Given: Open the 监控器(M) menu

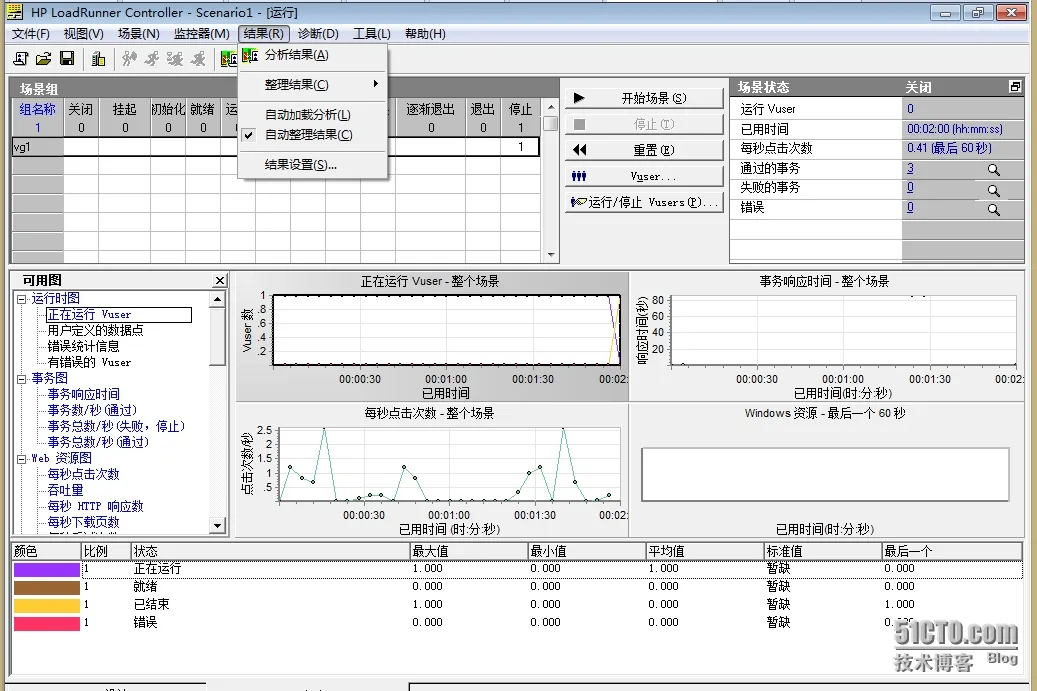Looking at the screenshot, I should [202, 34].
